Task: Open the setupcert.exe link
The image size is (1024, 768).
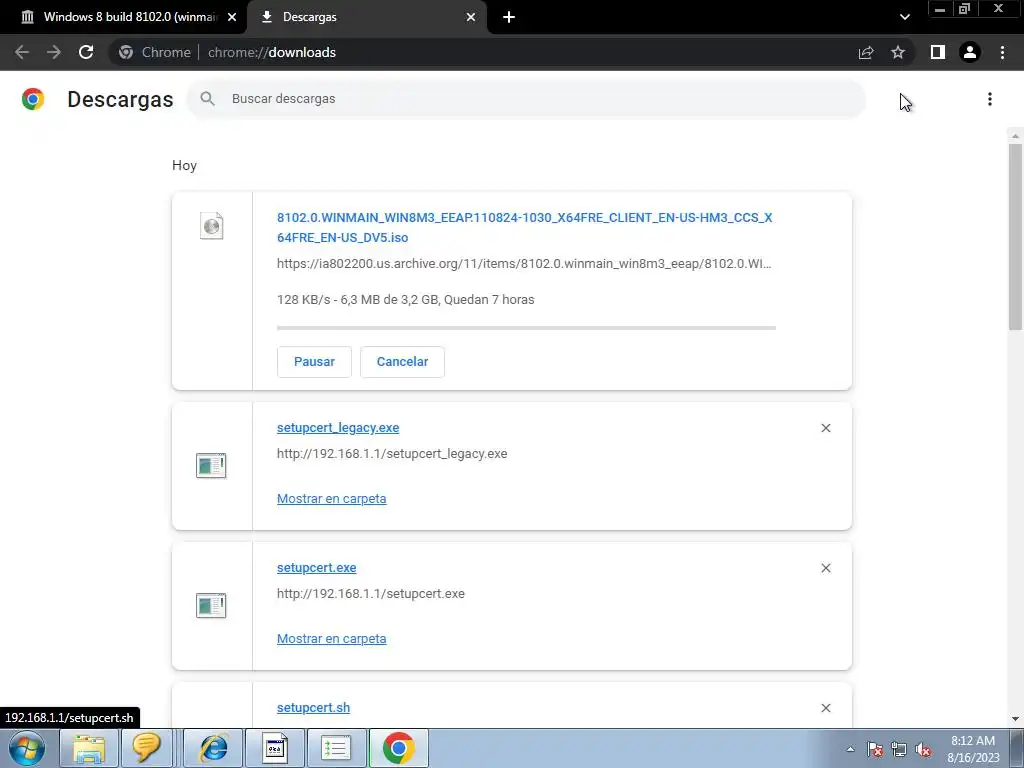Action: coord(316,568)
